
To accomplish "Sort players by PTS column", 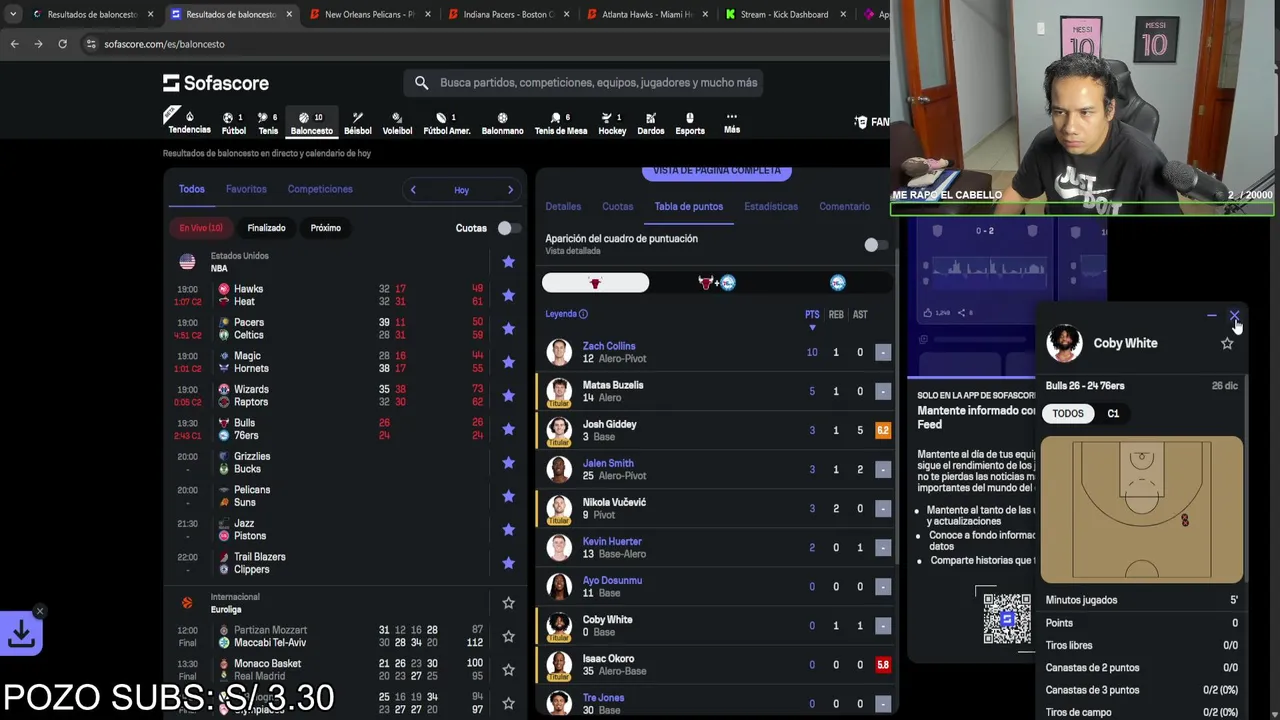I will coord(812,315).
